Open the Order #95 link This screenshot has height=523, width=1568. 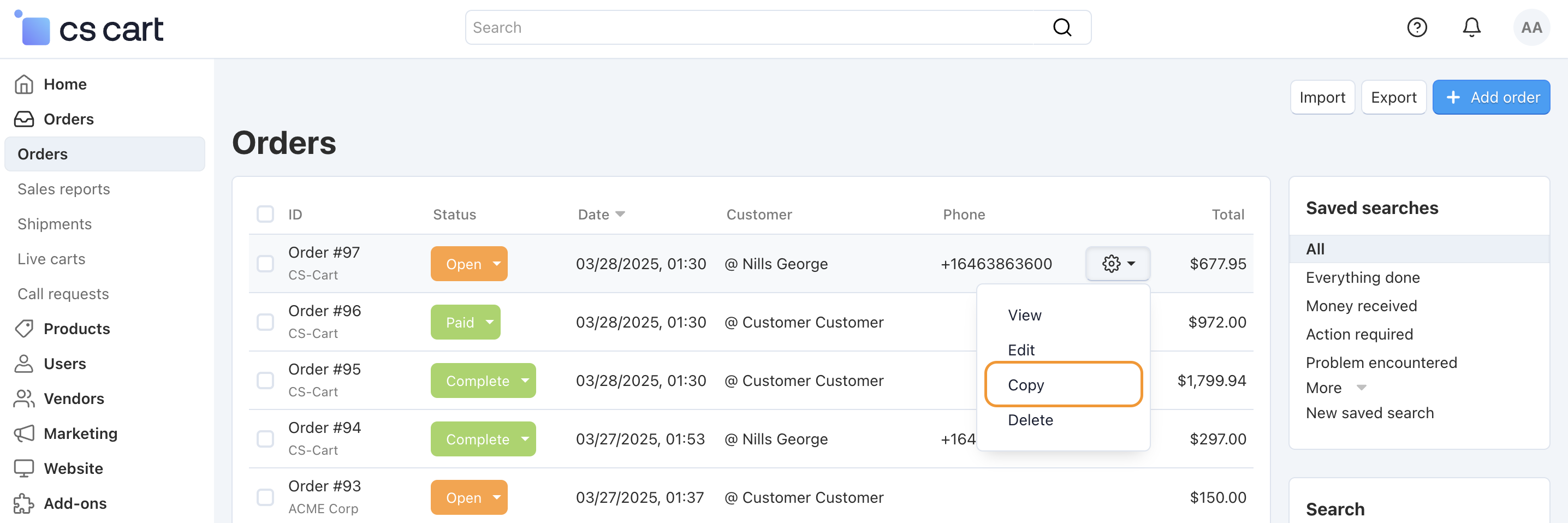click(324, 369)
